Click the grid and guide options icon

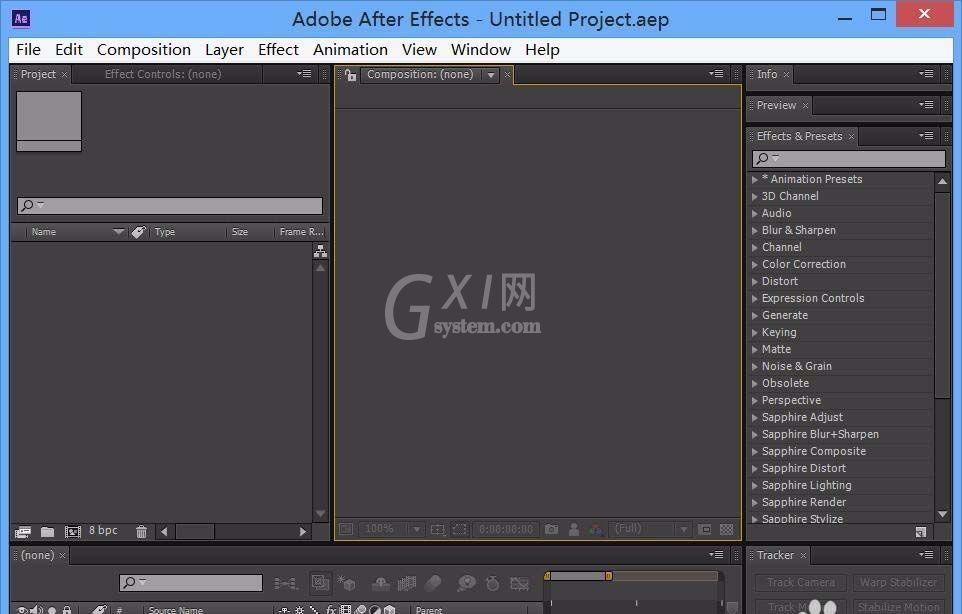click(437, 529)
